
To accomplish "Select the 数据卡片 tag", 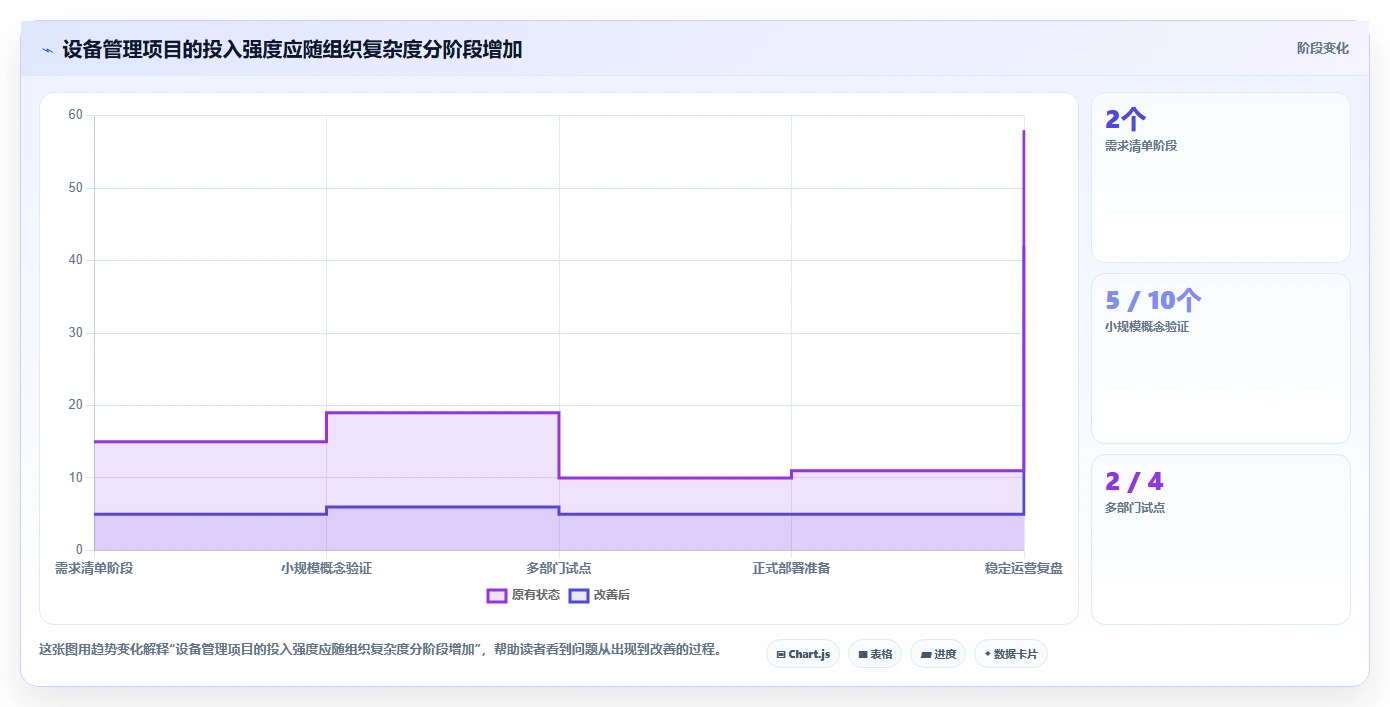I will click(1011, 654).
